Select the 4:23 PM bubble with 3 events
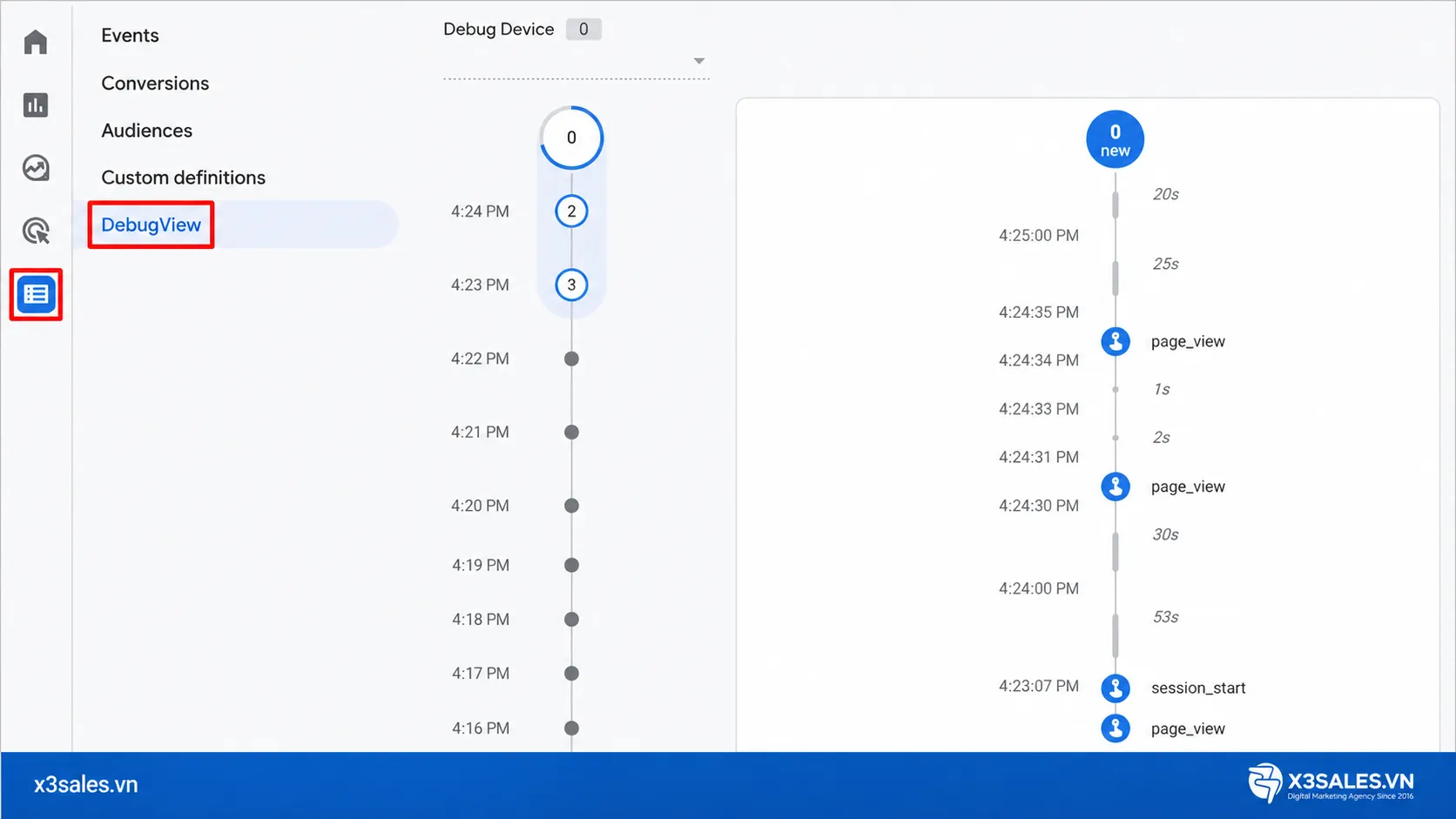This screenshot has height=819, width=1456. (x=571, y=285)
